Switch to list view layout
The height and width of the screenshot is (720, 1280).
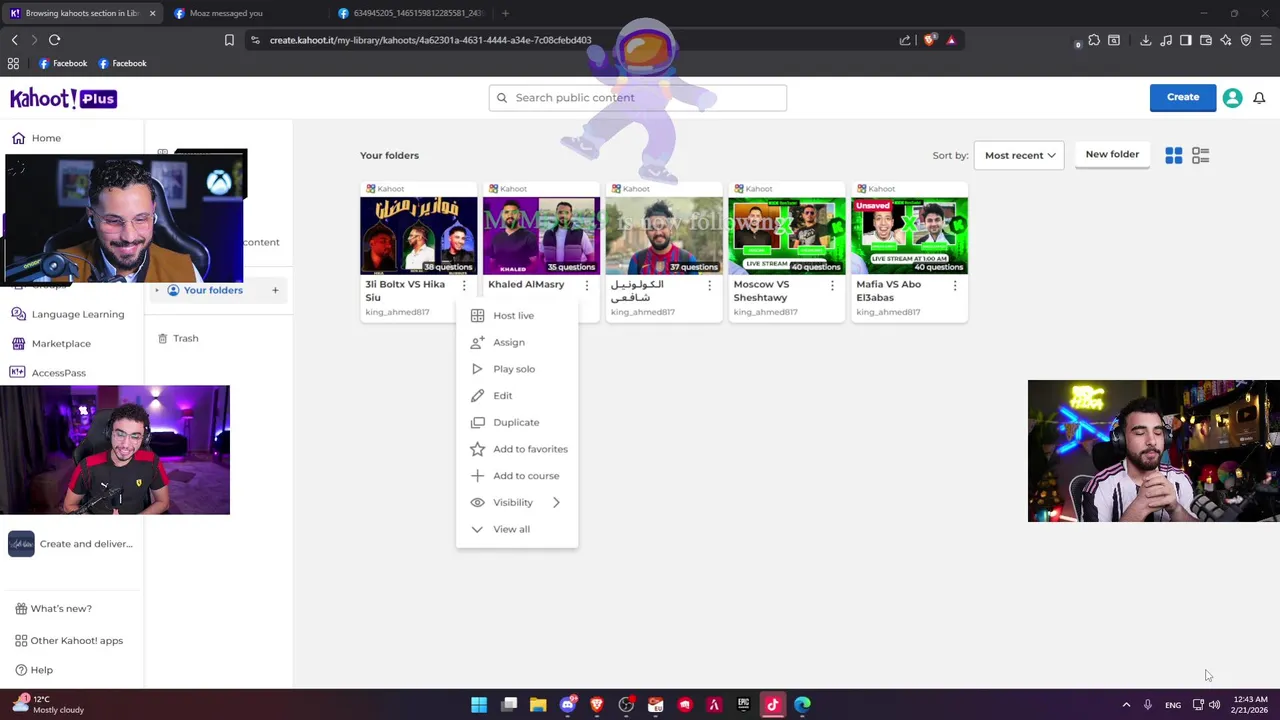click(1200, 155)
